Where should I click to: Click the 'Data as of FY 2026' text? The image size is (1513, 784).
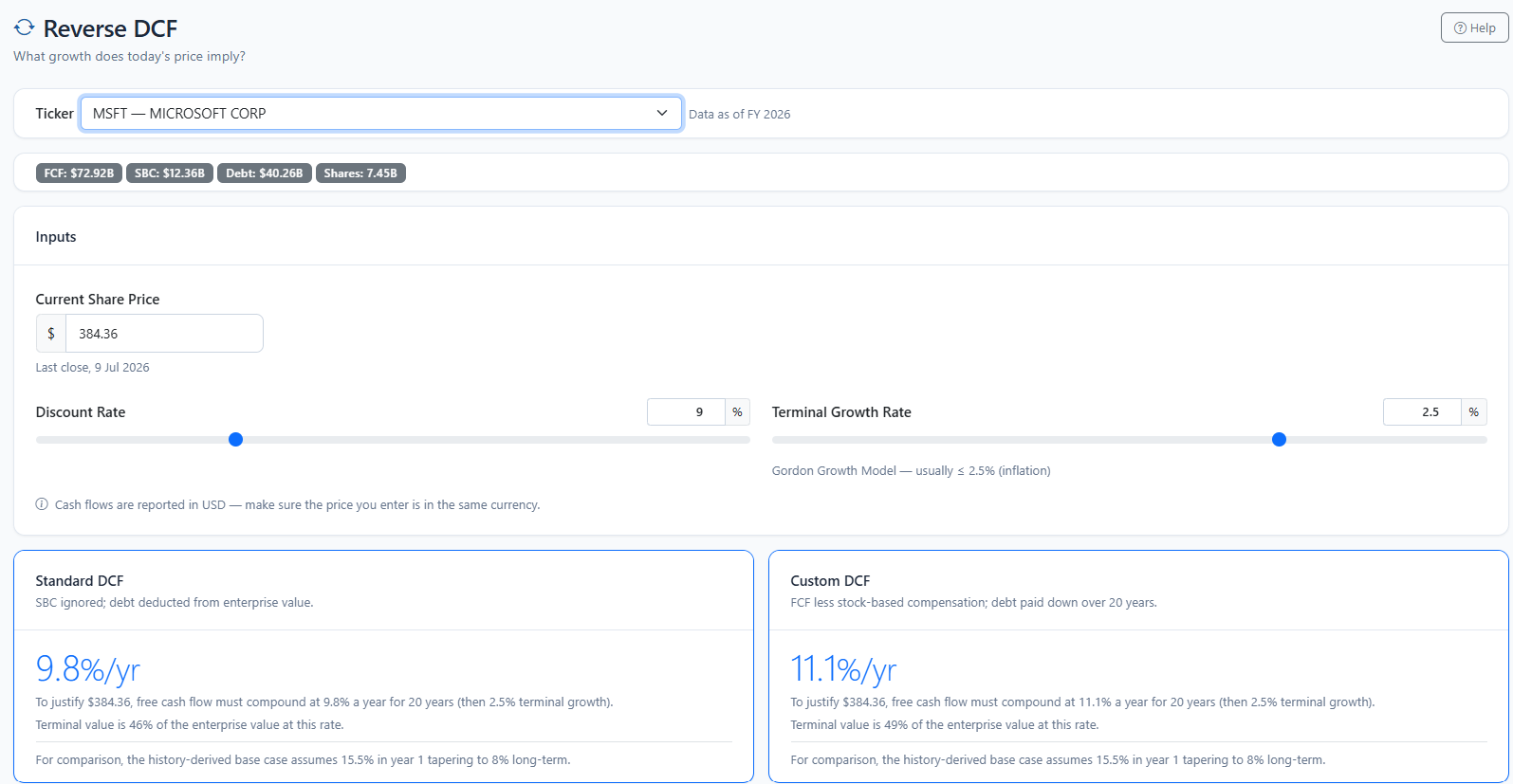[740, 115]
